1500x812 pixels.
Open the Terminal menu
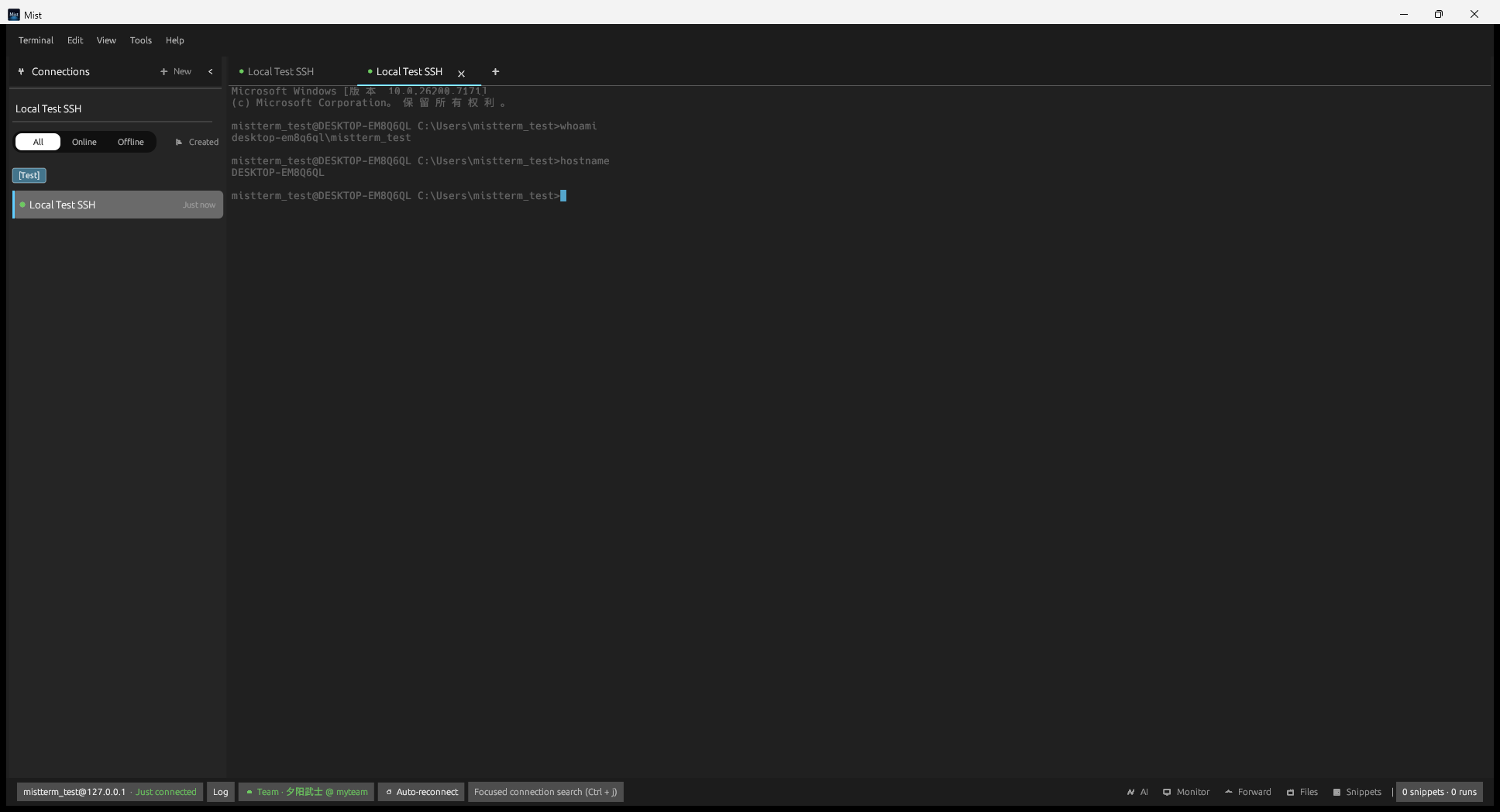[x=36, y=40]
